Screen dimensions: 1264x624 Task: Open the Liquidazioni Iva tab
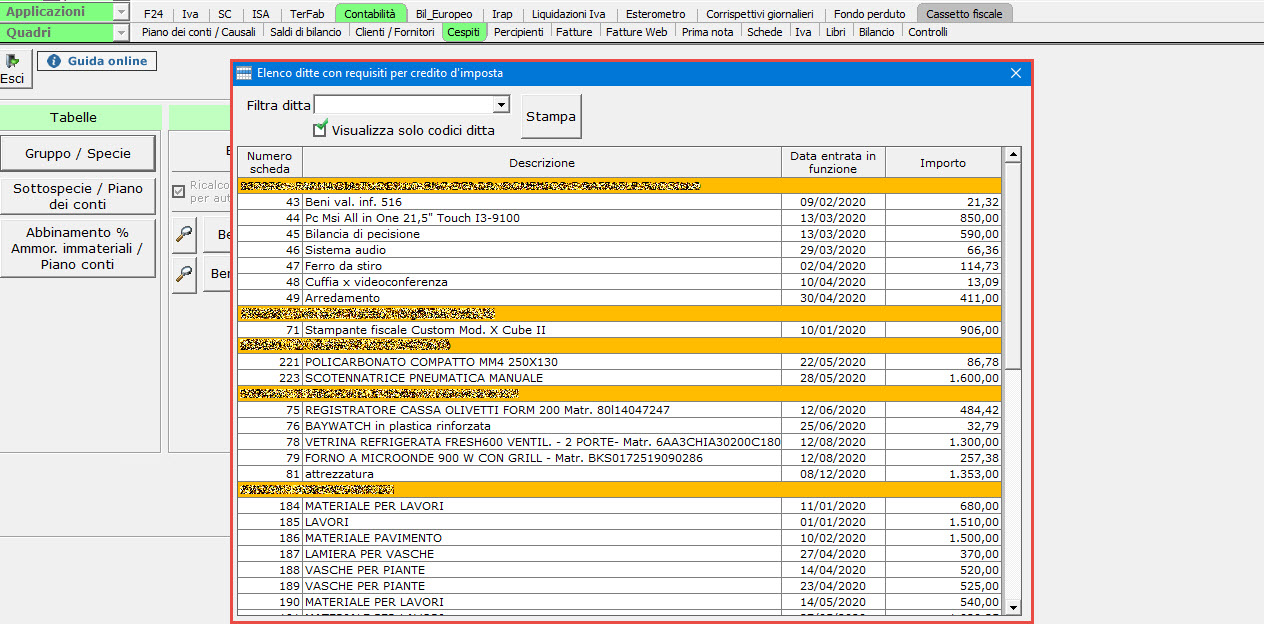pos(569,14)
